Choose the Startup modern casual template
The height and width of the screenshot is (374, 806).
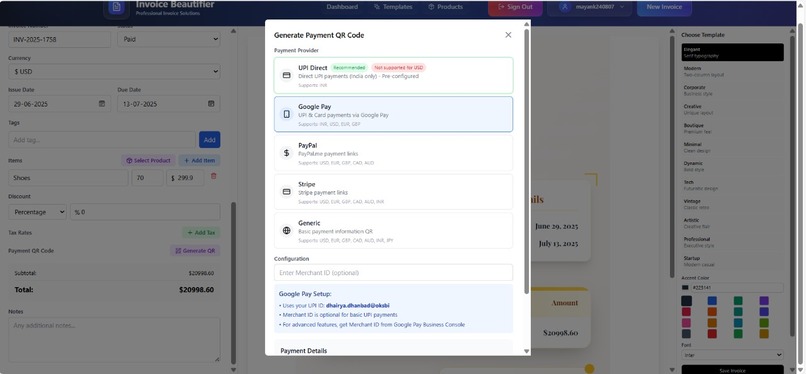point(732,261)
